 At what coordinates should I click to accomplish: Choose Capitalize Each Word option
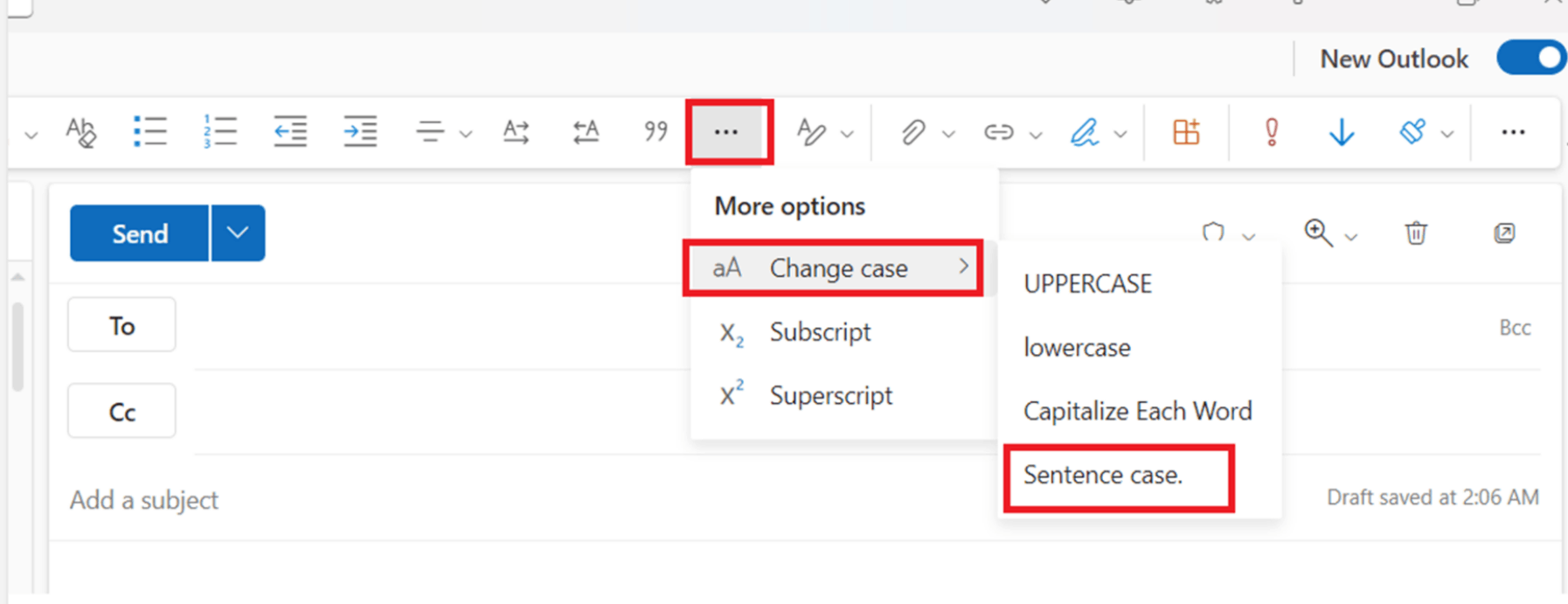point(1140,411)
